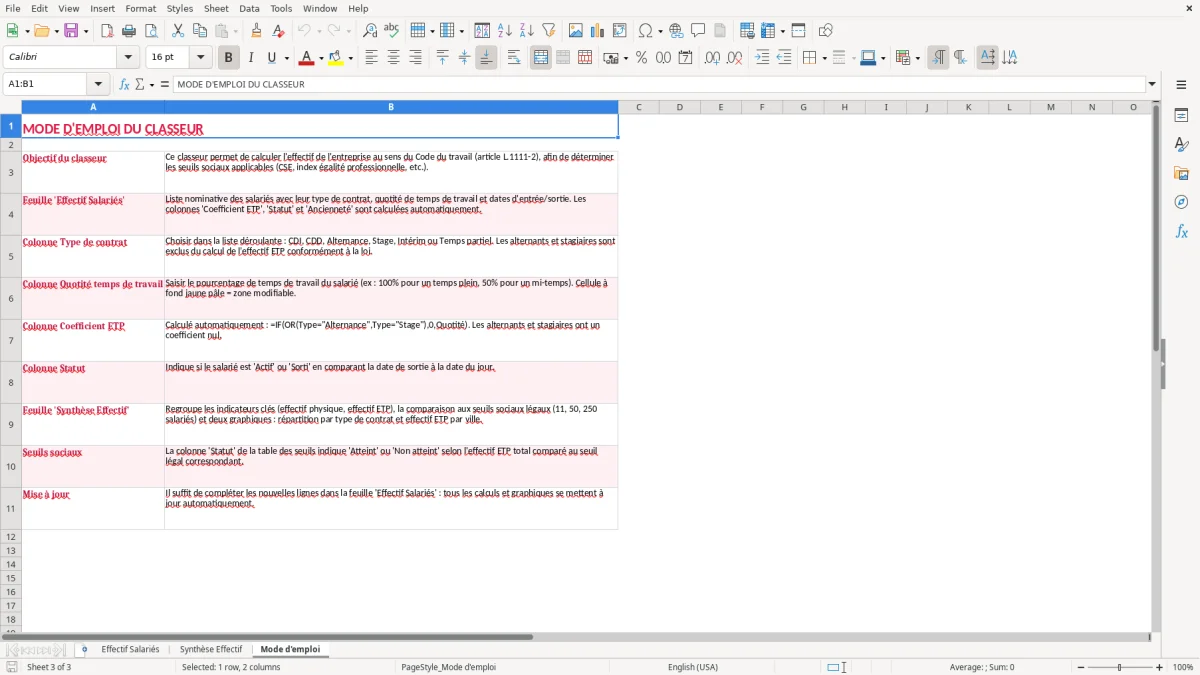This screenshot has height=675, width=1200.
Task: Open the sidebar Navigator panel
Action: click(1181, 202)
